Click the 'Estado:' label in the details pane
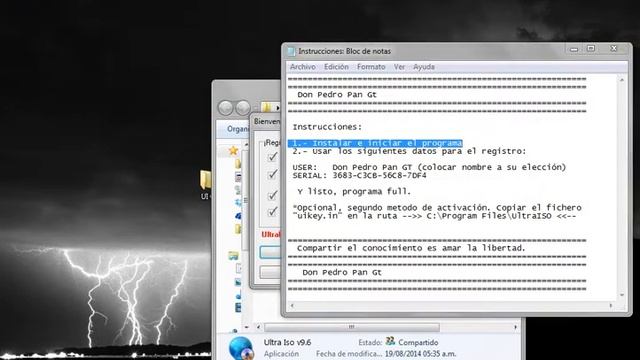Image resolution: width=640 pixels, height=360 pixels. click(x=370, y=342)
